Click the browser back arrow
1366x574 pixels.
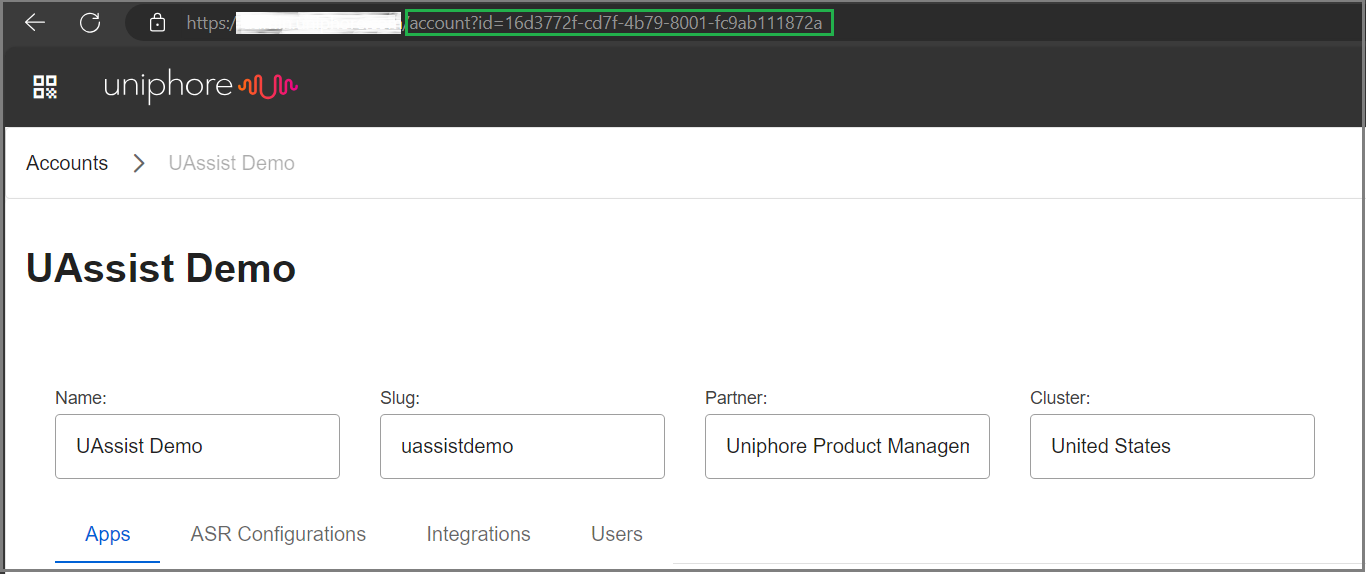[x=35, y=22]
